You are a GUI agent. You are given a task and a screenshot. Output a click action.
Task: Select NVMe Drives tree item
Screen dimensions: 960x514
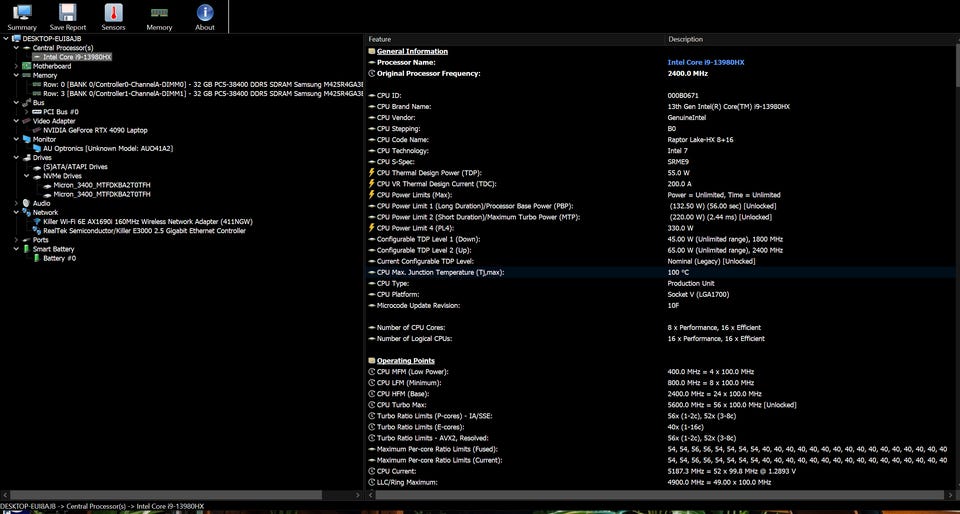click(62, 176)
